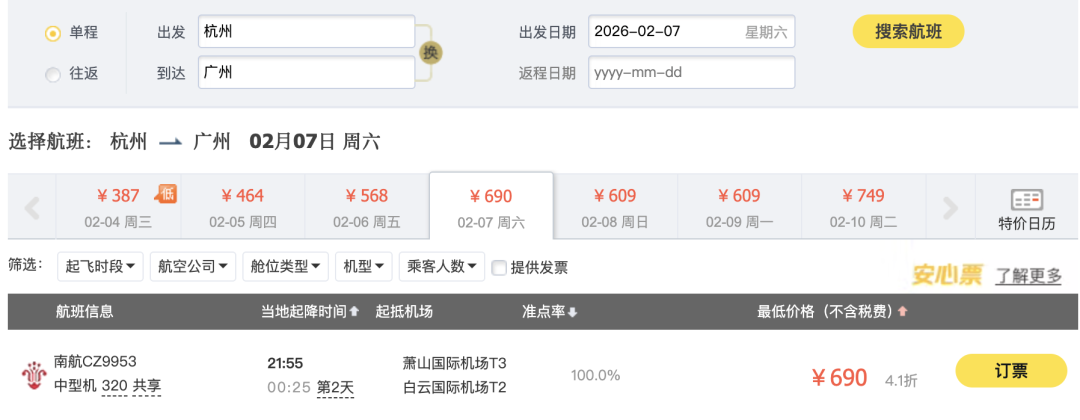Click the 320 aircraft type link
Viewport: 1080px width, 420px height.
pyautogui.click(x=114, y=386)
